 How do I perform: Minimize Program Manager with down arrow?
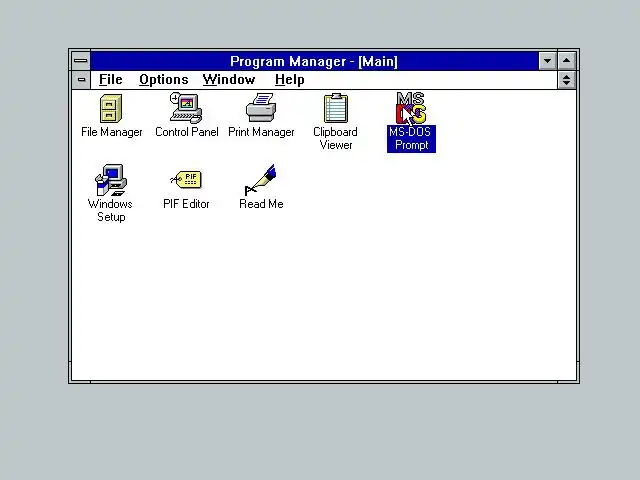click(x=547, y=61)
